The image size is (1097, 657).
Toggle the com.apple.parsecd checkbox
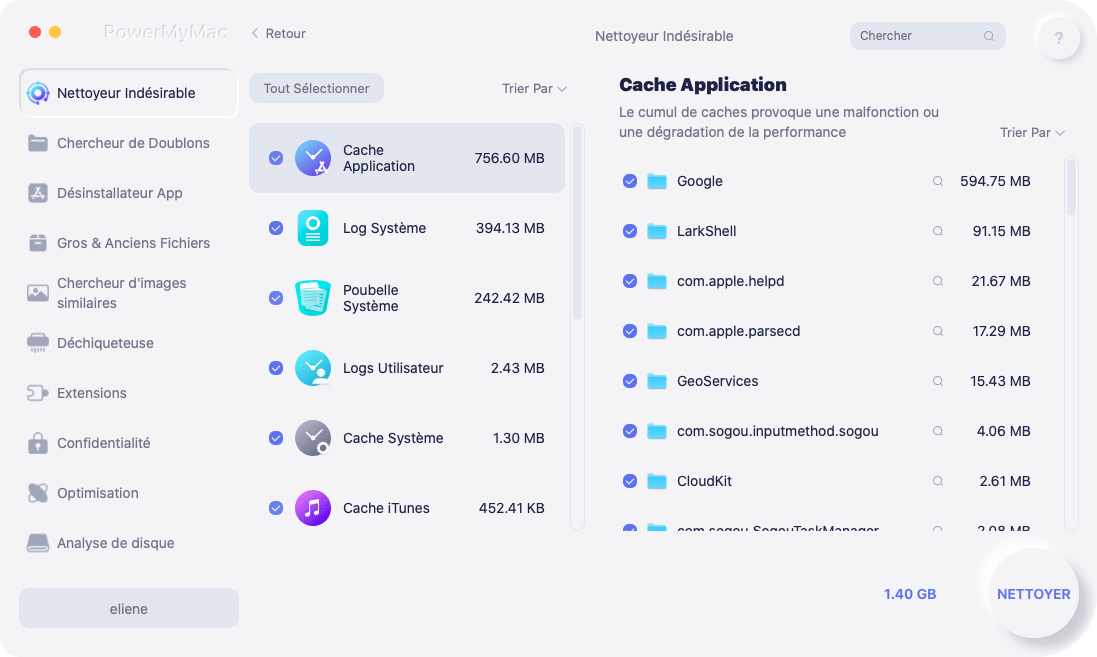(x=630, y=331)
